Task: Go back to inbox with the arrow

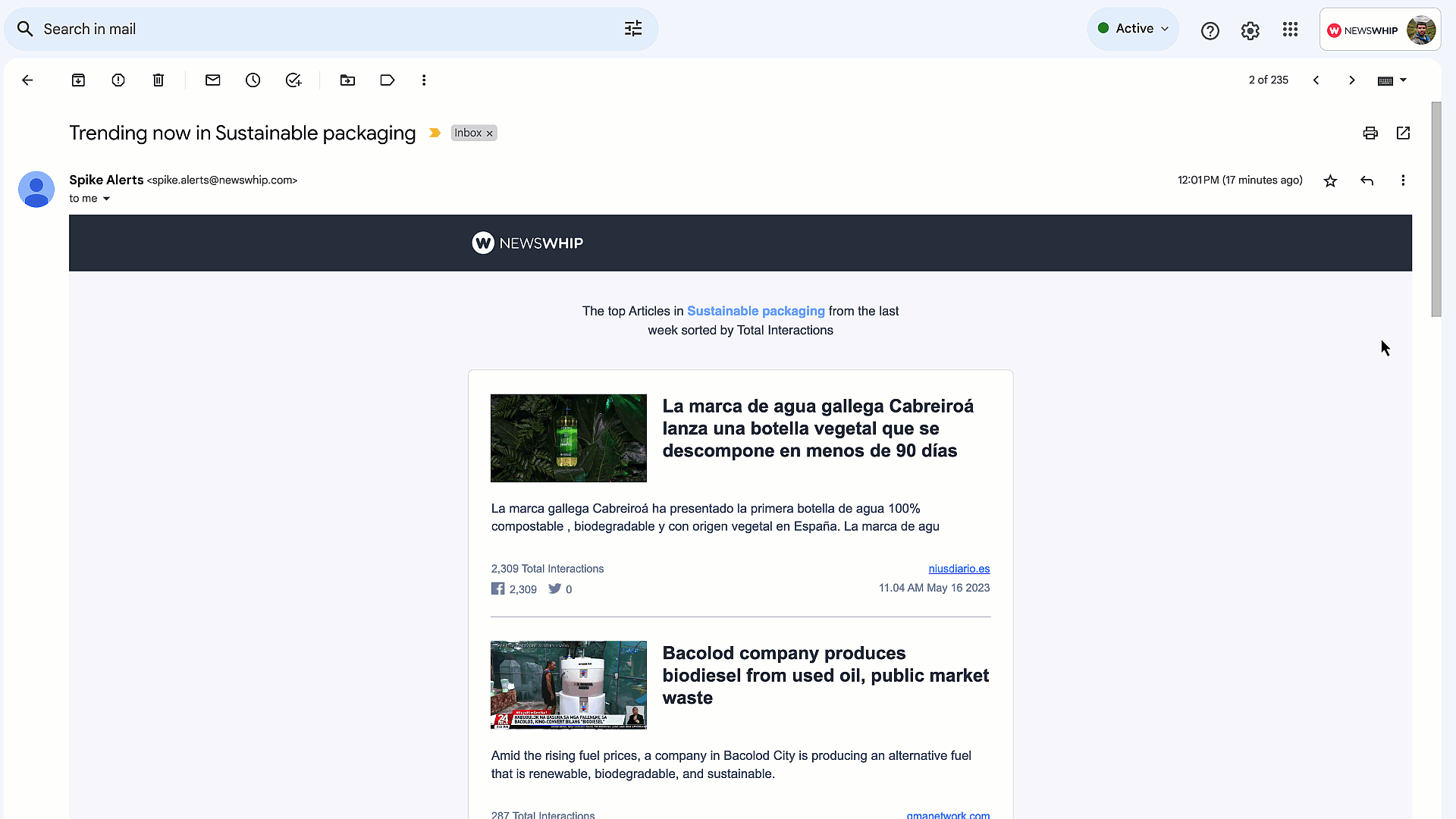Action: (x=27, y=80)
